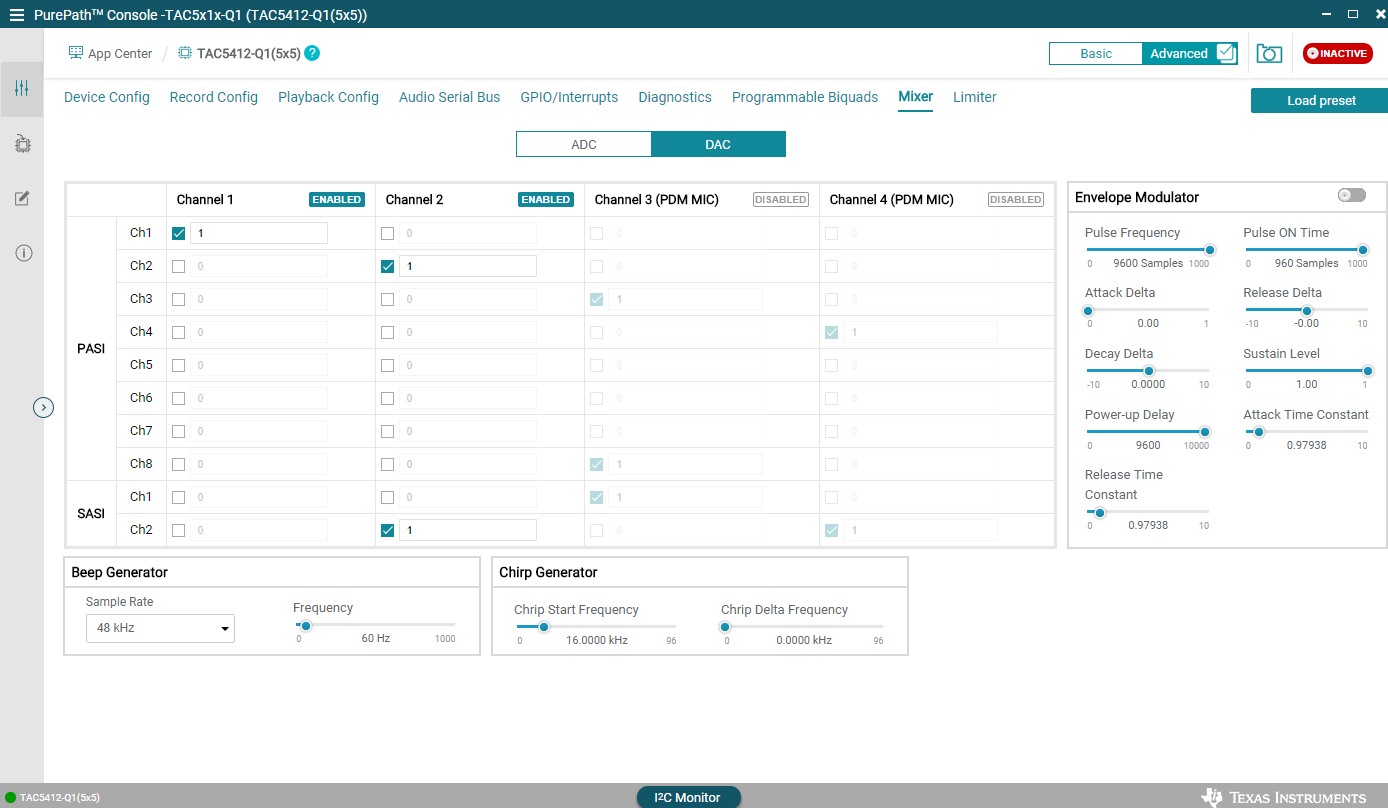This screenshot has height=808, width=1388.
Task: Click the PASI Ch2 Channel 2 value field
Action: (x=467, y=266)
